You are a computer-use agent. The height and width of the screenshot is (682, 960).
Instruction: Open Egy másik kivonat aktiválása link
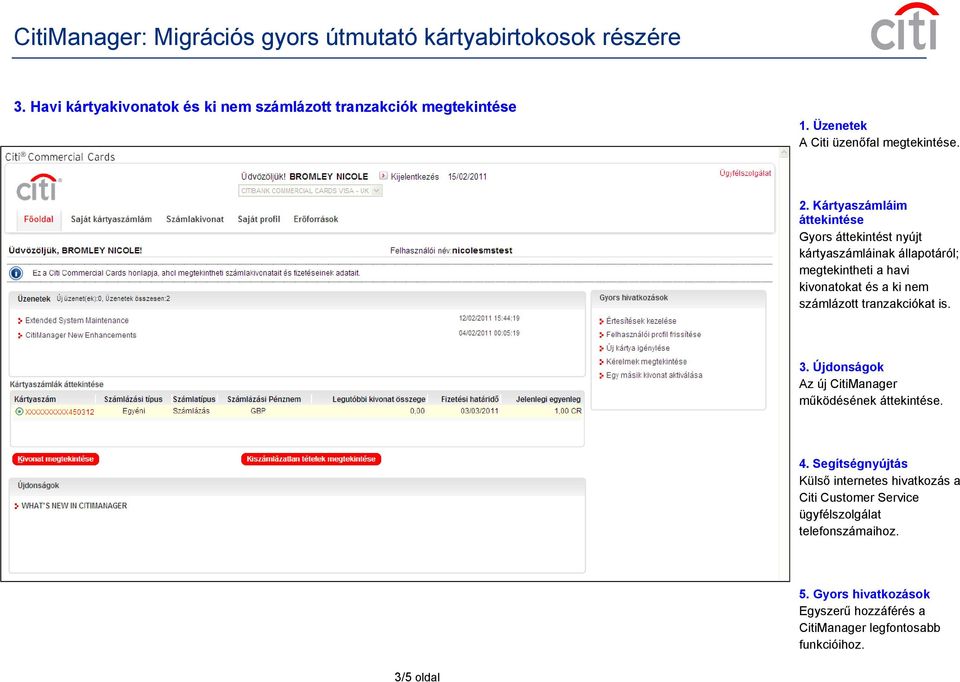(654, 375)
